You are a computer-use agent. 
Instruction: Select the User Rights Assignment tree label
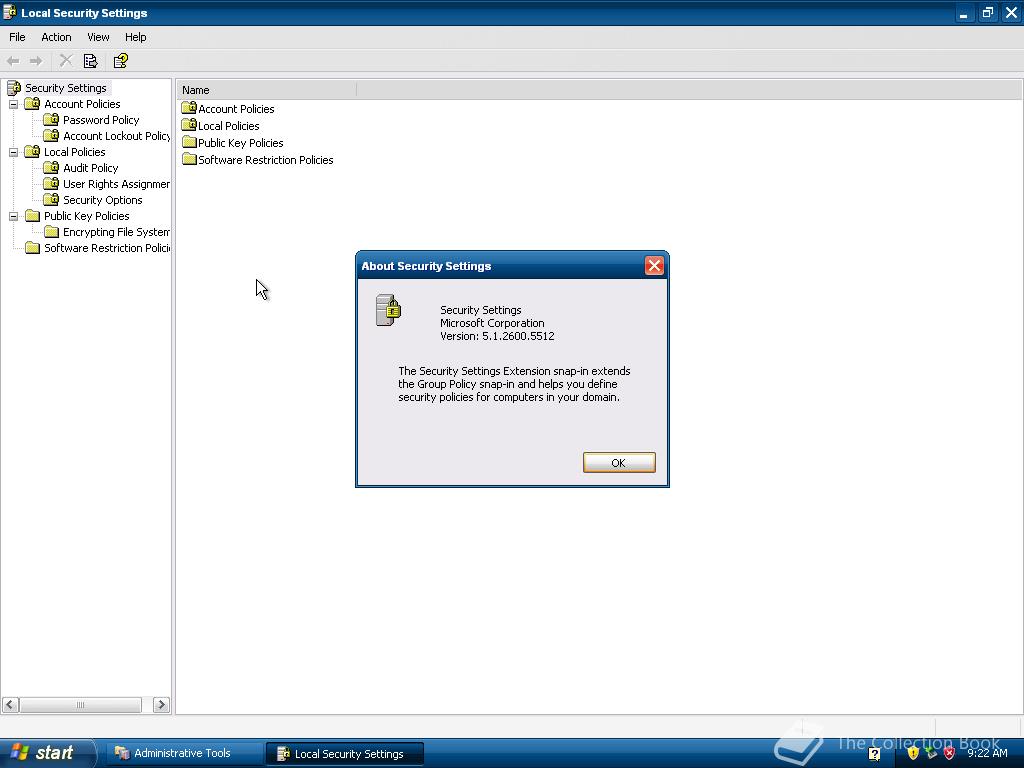[116, 184]
